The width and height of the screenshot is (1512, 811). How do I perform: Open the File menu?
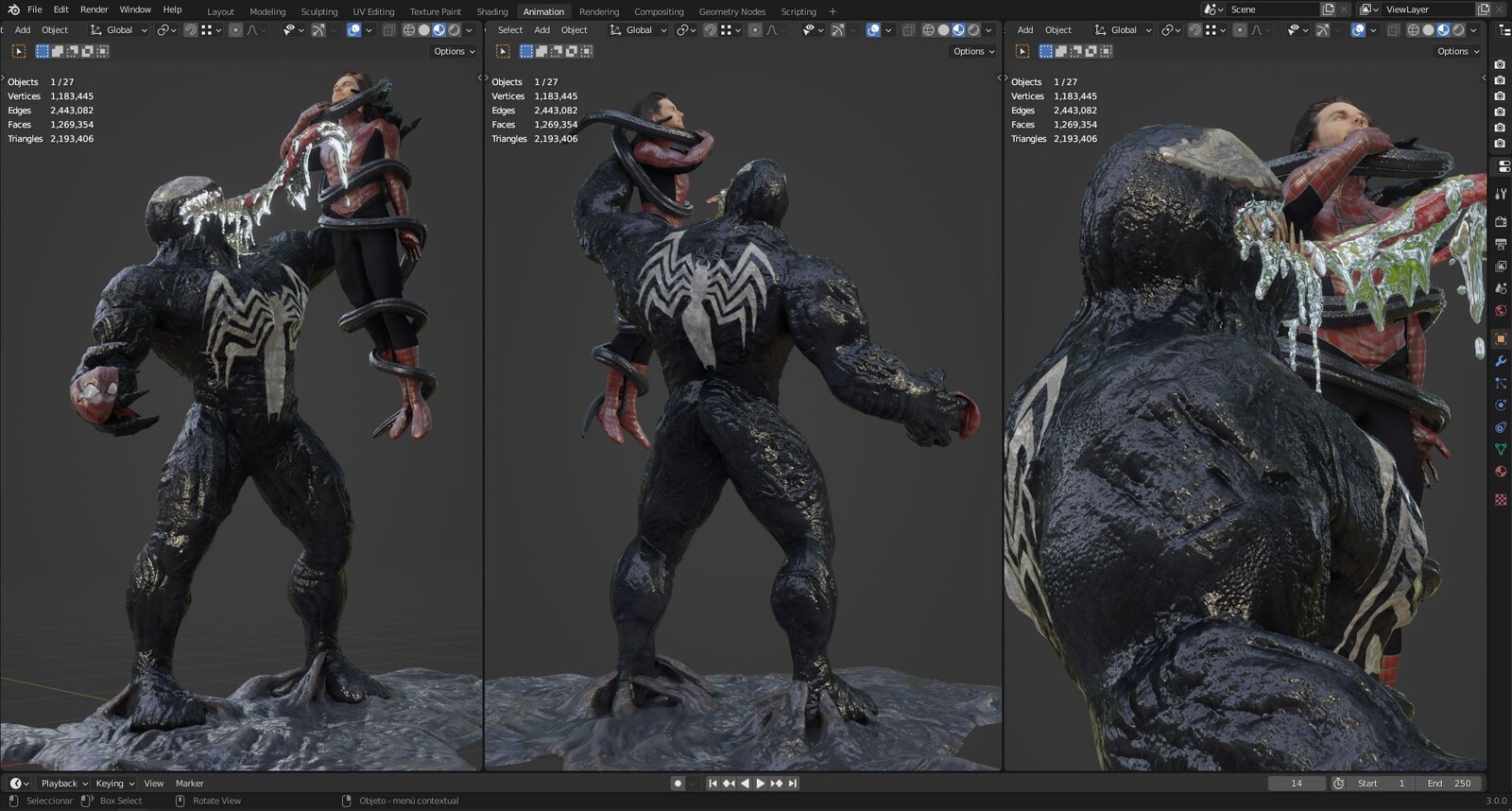pos(35,9)
